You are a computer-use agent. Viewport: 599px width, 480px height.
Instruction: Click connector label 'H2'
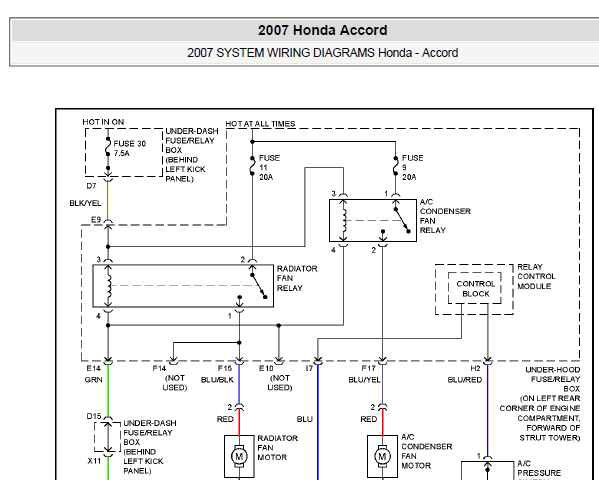pyautogui.click(x=475, y=368)
